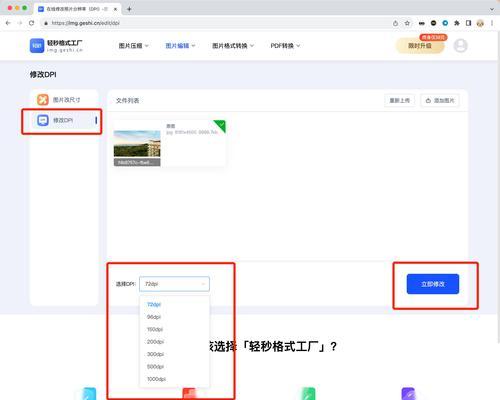Open the Chrome three-dot menu
The image size is (500, 400).
pos(492,23)
